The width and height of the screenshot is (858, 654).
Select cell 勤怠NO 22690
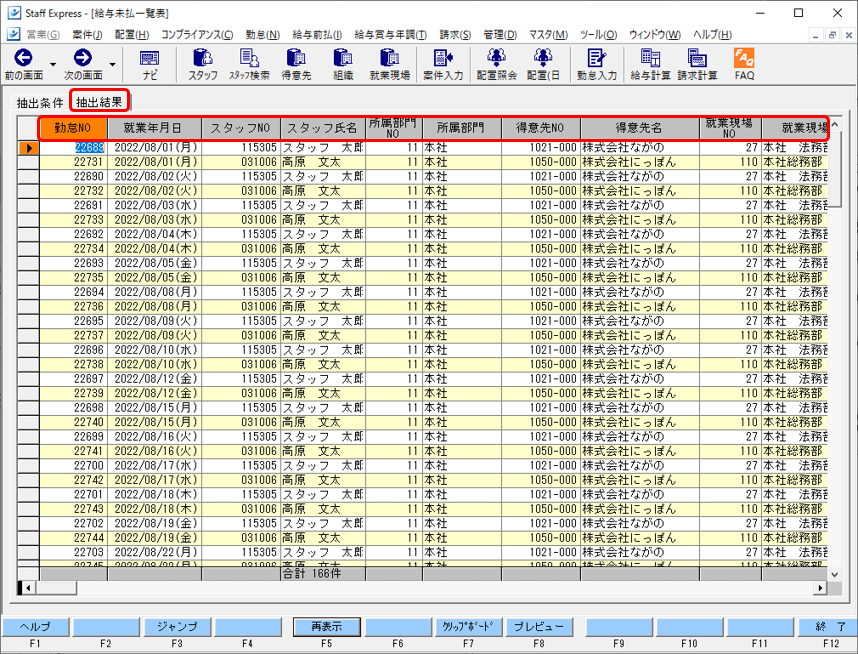click(73, 177)
